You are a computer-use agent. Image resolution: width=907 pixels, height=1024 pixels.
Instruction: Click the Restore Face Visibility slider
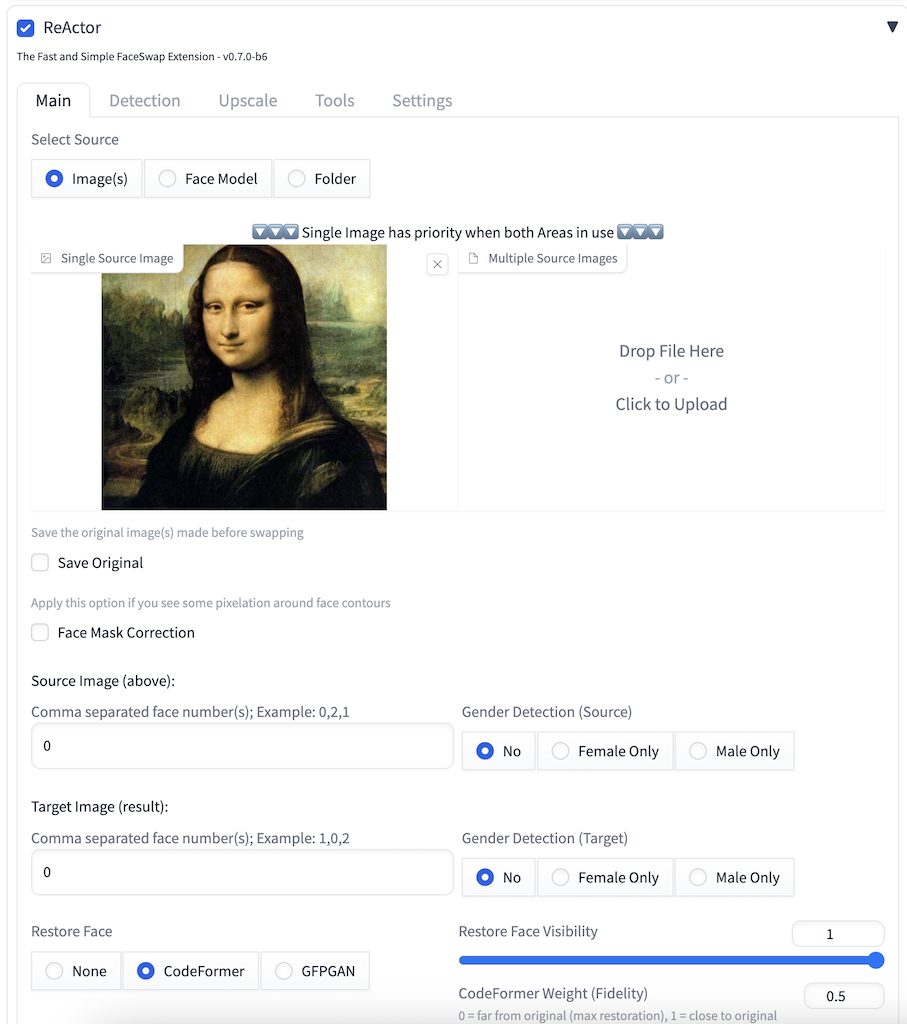point(668,961)
